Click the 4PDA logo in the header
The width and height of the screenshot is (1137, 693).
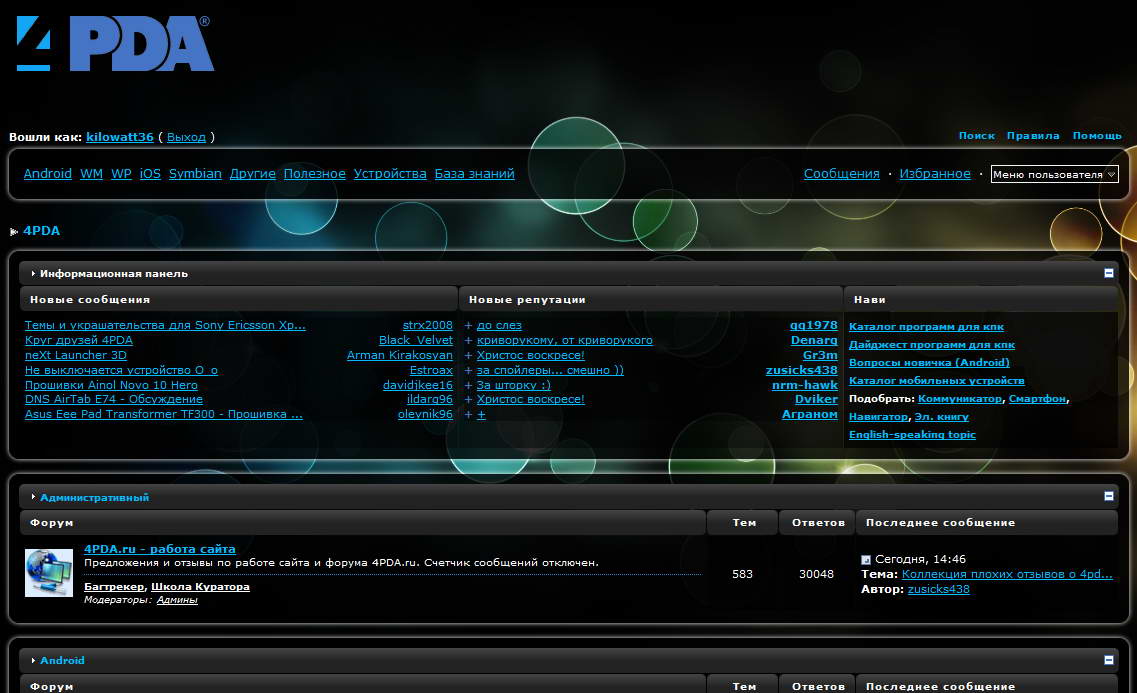(115, 44)
